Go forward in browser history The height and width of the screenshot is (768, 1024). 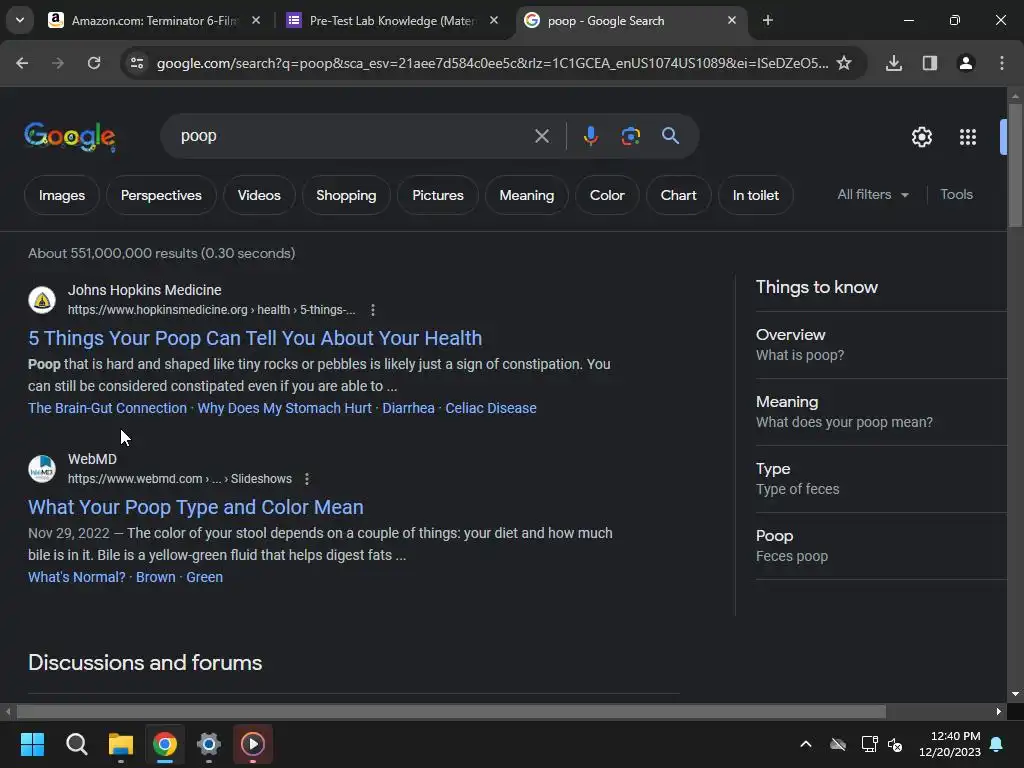coord(58,63)
